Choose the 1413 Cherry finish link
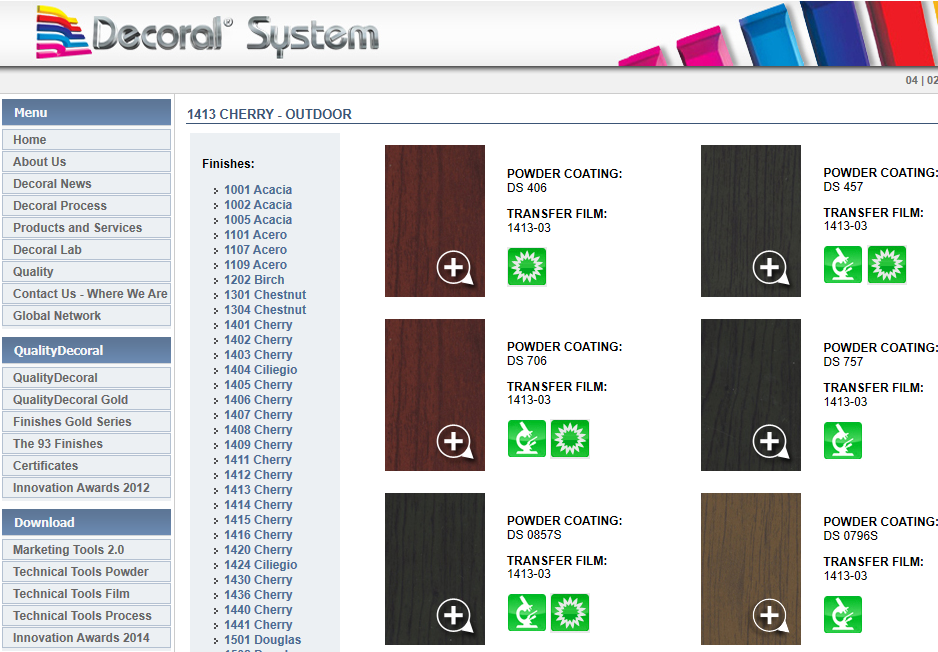 pos(258,490)
